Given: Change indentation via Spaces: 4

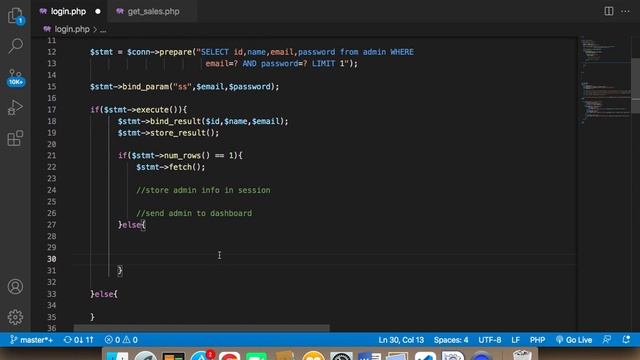Looking at the screenshot, I should coord(451,340).
